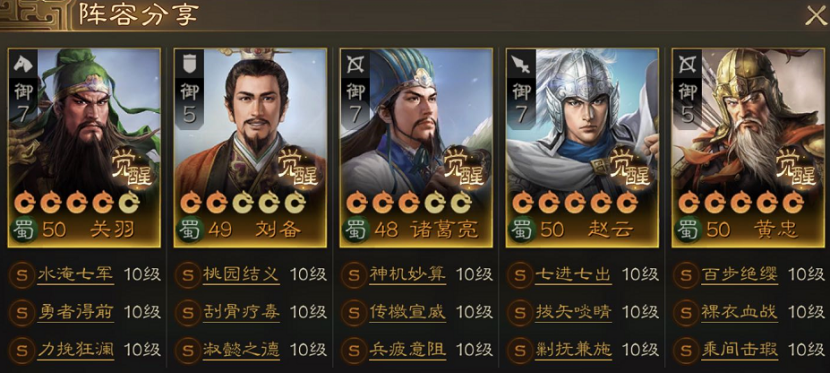
Task: Open the 乘间击瑕 skill under 黄忠
Action: pyautogui.click(x=739, y=349)
